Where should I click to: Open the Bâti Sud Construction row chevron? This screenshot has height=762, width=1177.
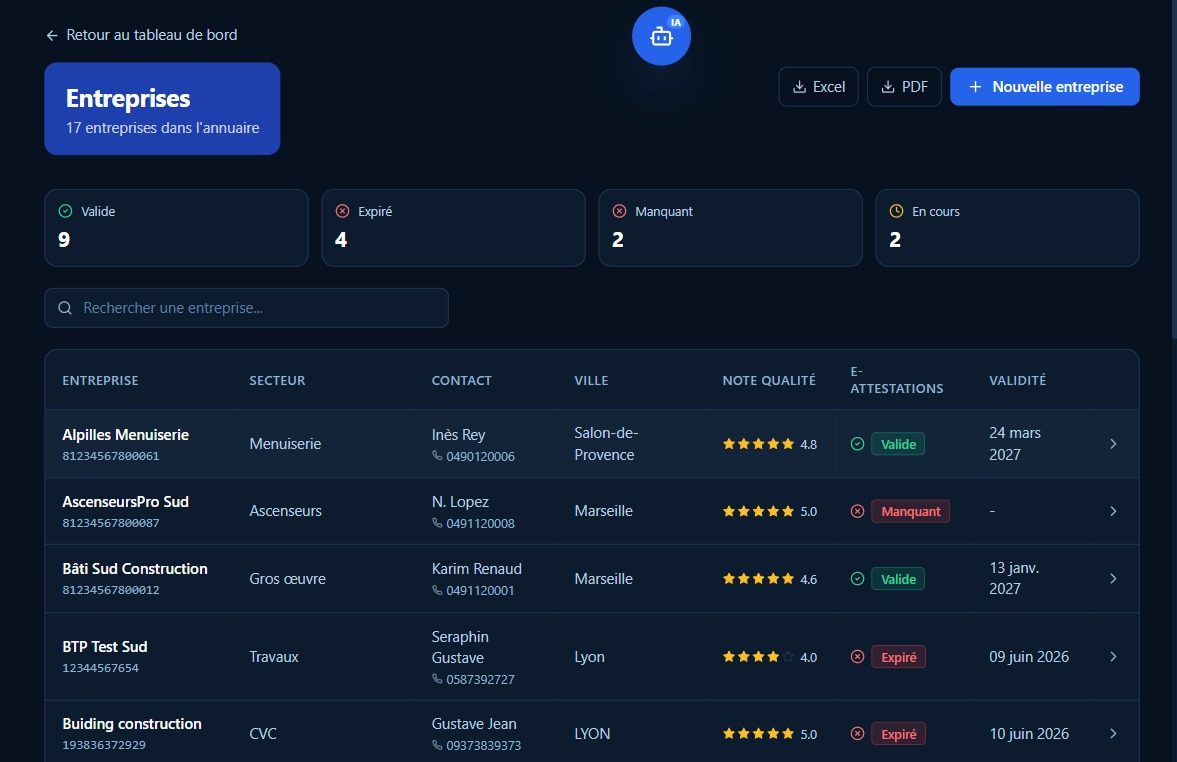point(1113,579)
